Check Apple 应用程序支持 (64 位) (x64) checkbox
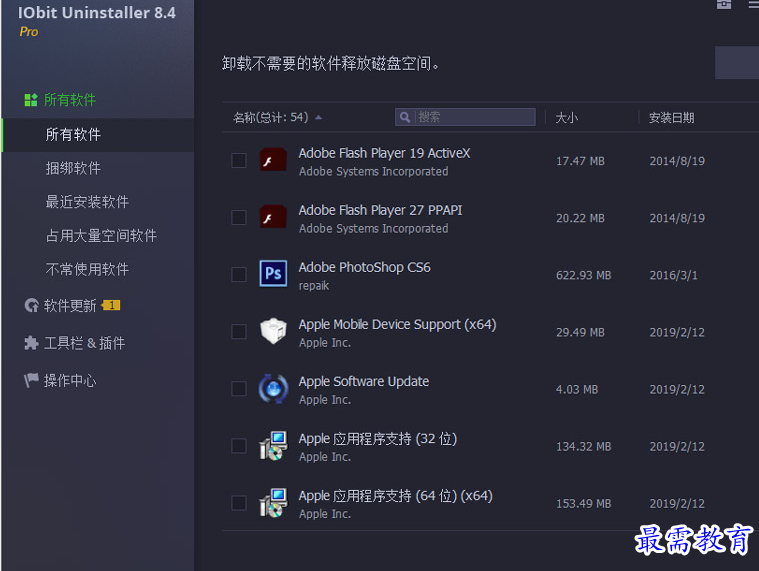Viewport: 759px width, 571px height. [x=239, y=503]
